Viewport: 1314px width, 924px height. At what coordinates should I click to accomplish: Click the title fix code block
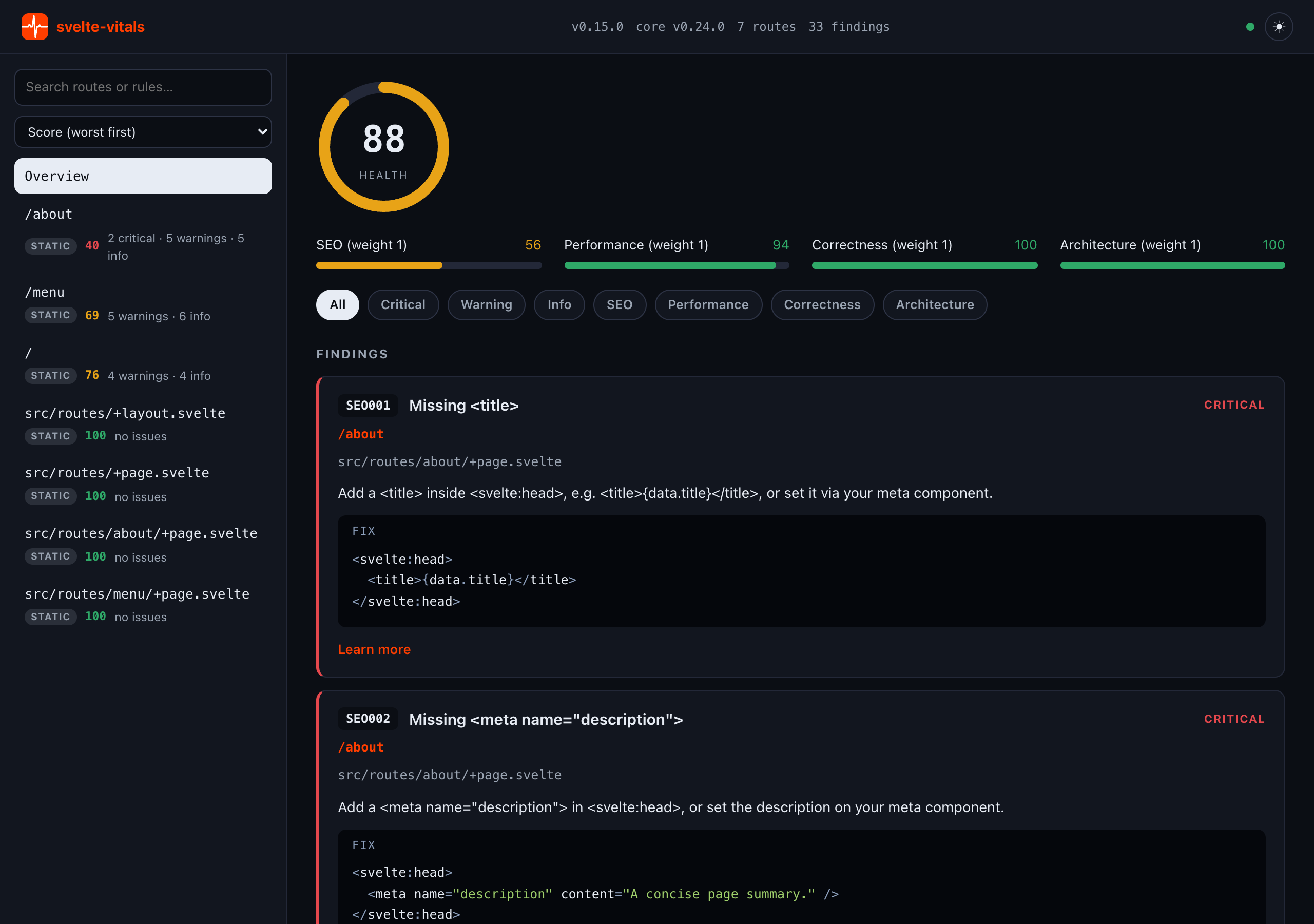[802, 571]
